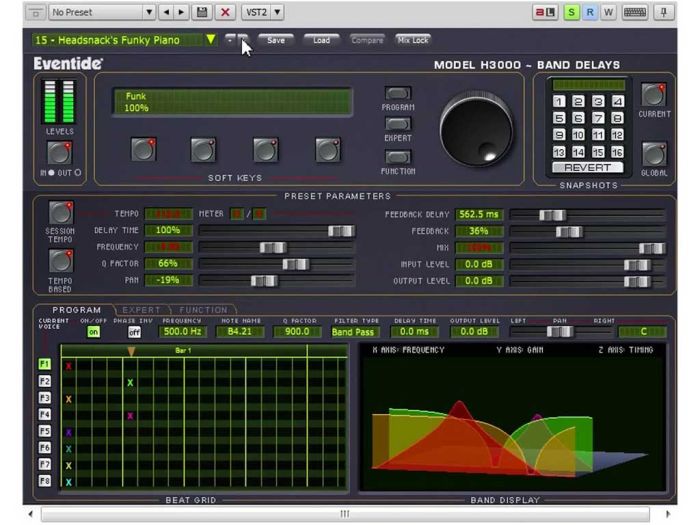Click the Output Level slider handle
The width and height of the screenshot is (700, 525).
pyautogui.click(x=637, y=281)
